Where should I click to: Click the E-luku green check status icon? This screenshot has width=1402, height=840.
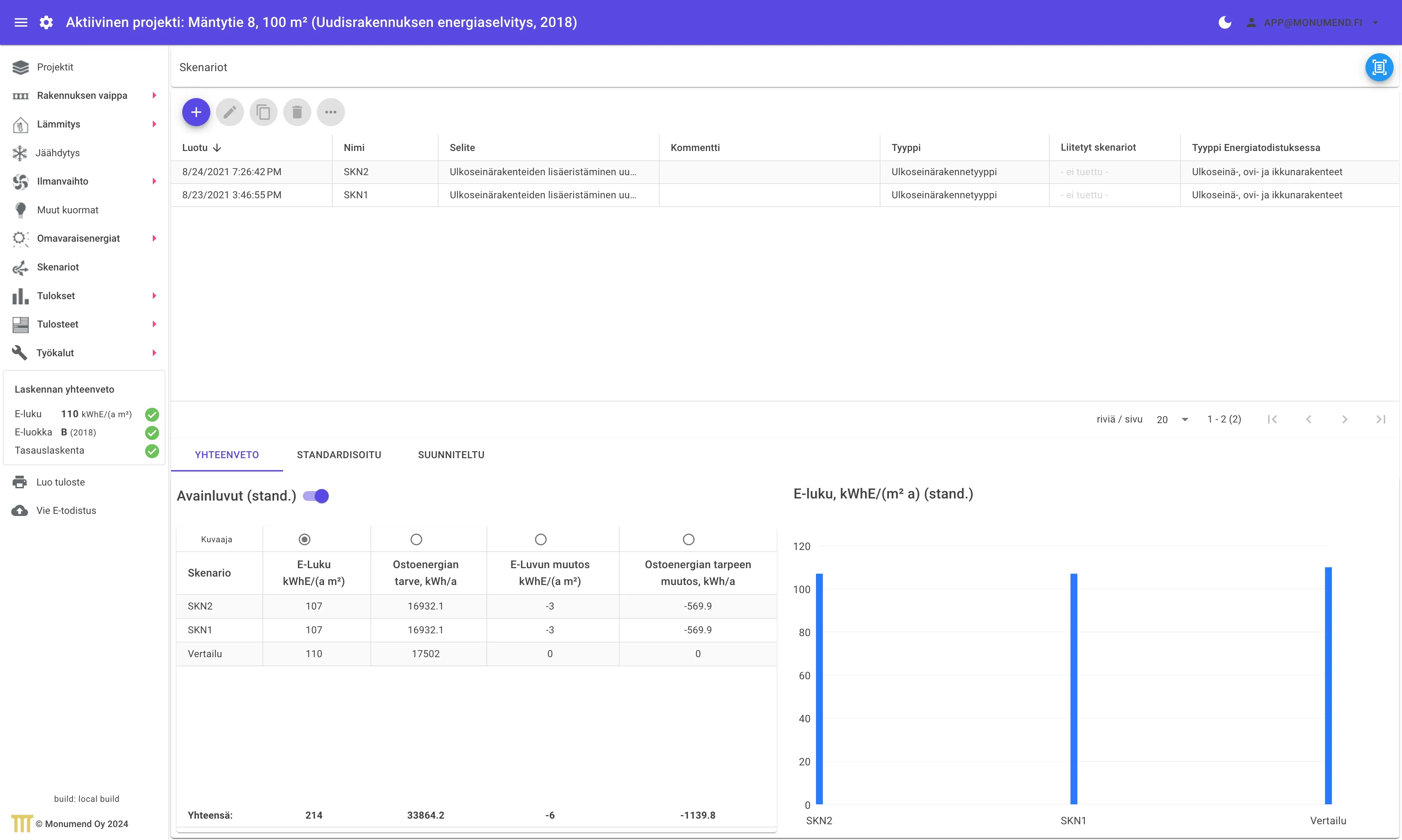click(152, 414)
